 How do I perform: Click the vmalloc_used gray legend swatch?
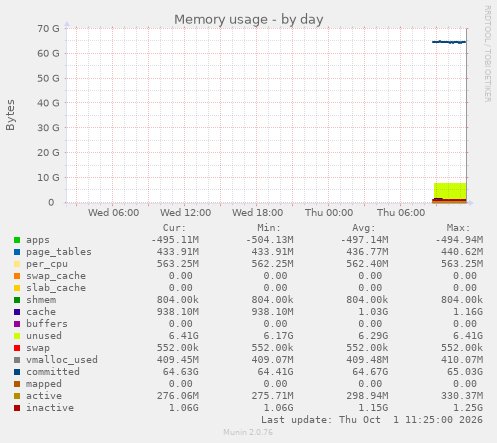click(17, 360)
